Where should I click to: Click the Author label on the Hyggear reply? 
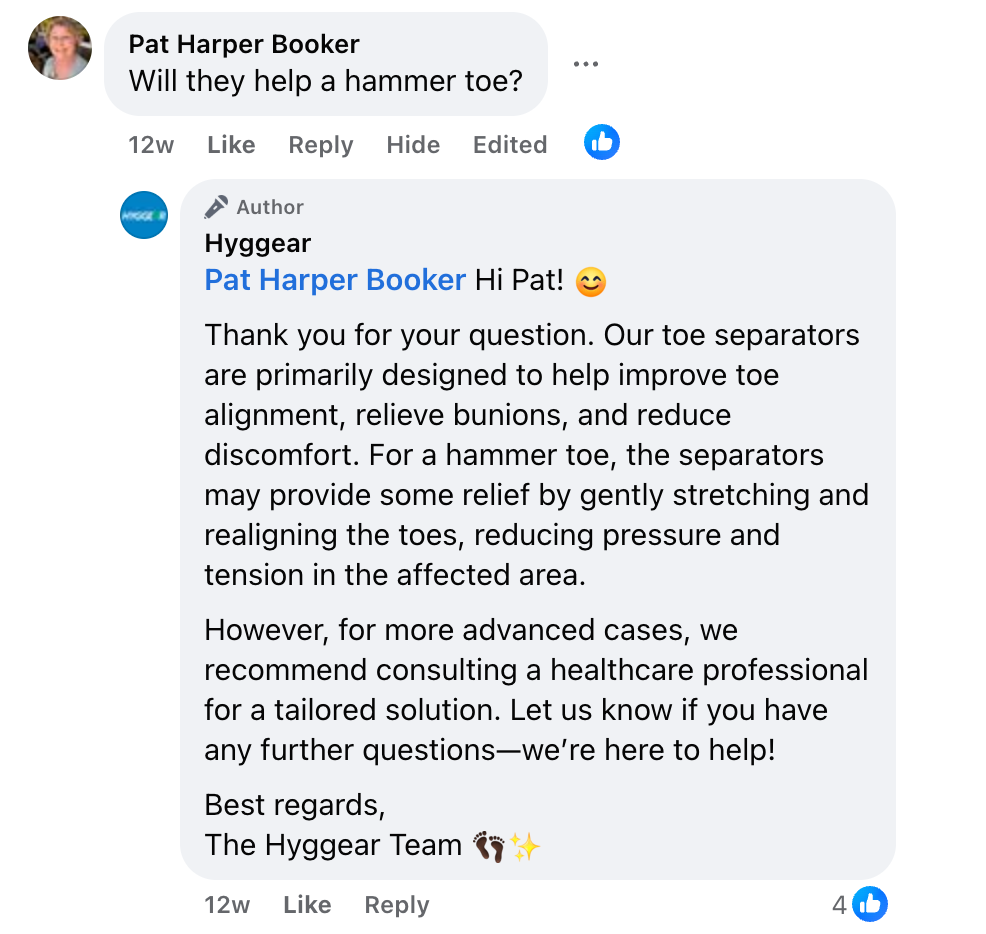coord(270,207)
